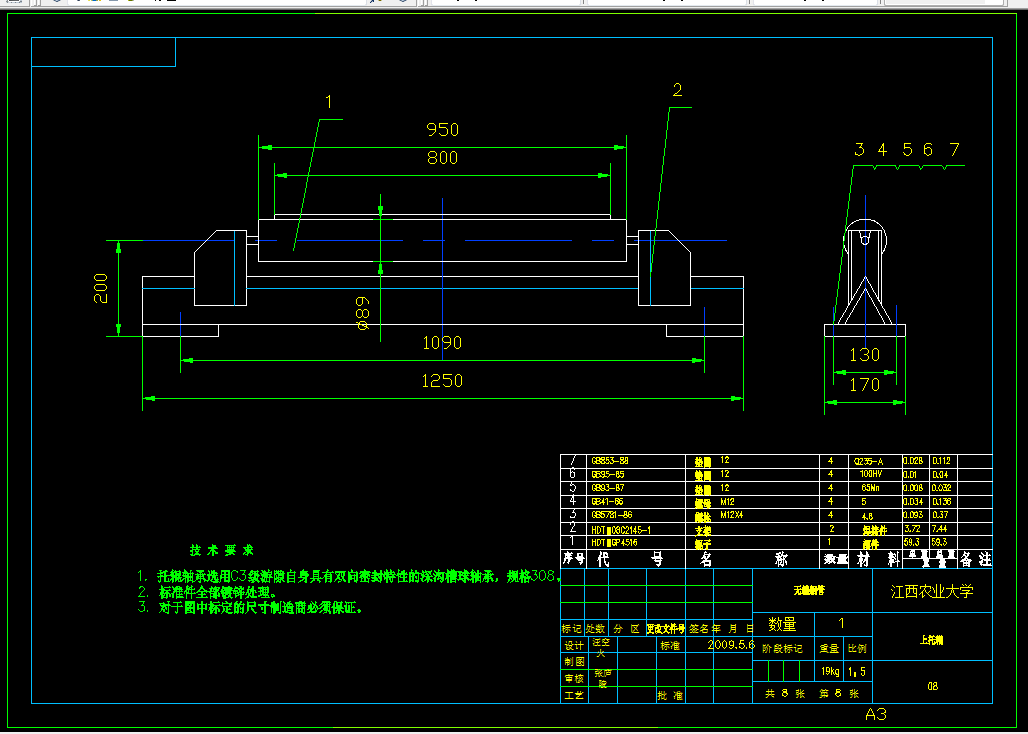Select the drawing number 08
This screenshot has width=1028, height=734.
(x=932, y=687)
